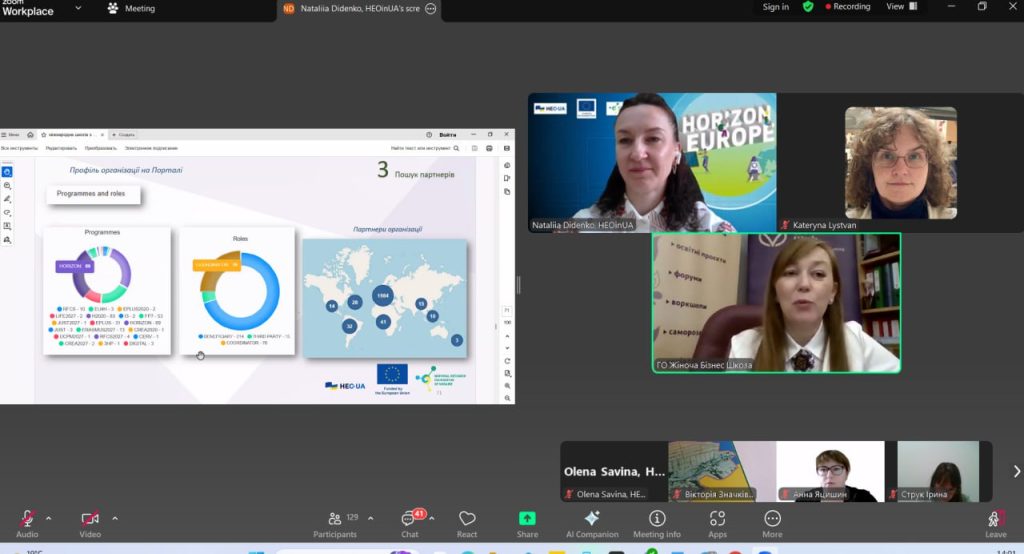Go to previous page with up arrow
This screenshot has height=554, width=1024.
507,336
